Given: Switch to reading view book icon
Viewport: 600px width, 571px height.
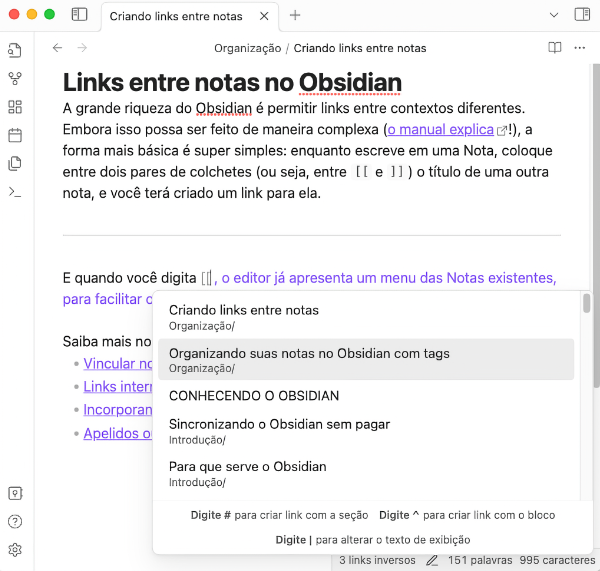Looking at the screenshot, I should 554,48.
